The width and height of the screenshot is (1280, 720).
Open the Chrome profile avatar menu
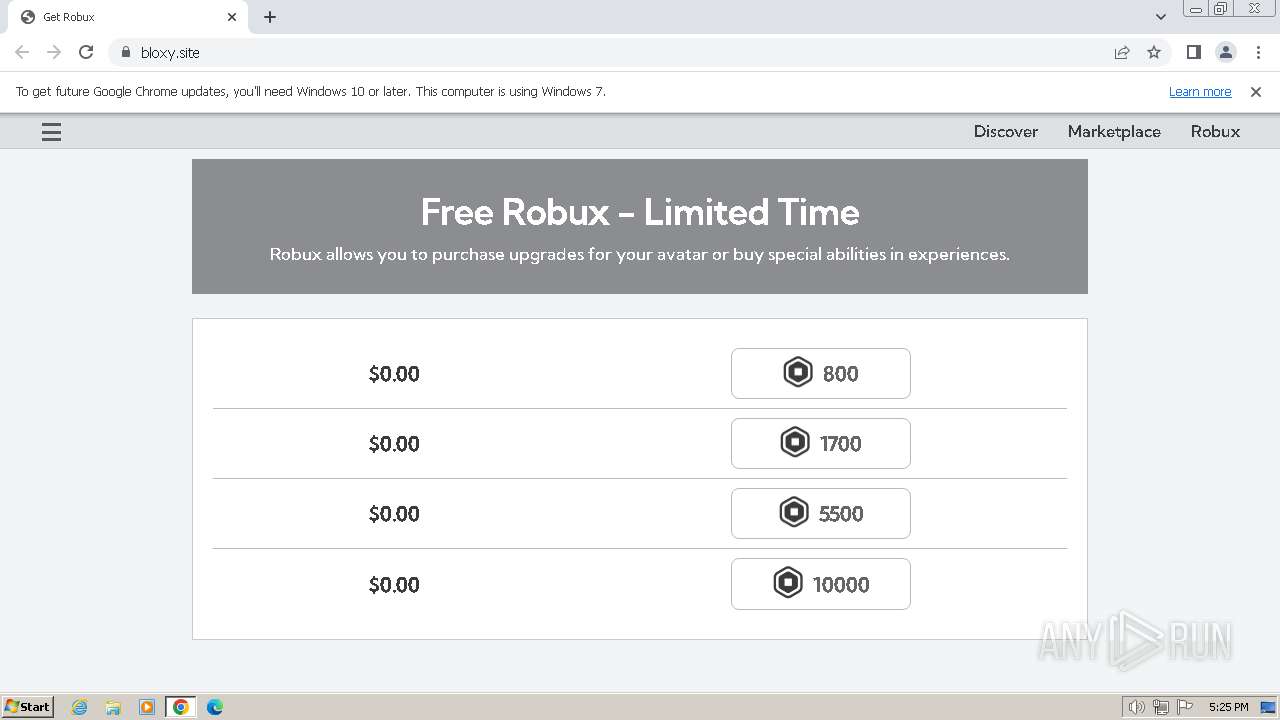pos(1225,52)
